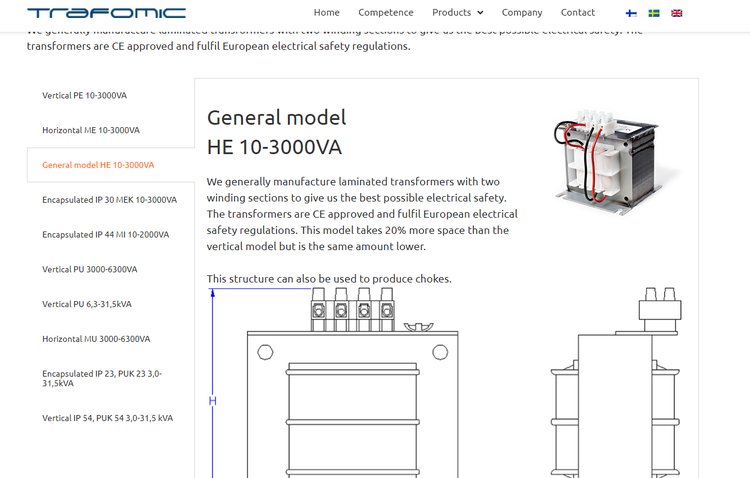Select Vertical IP 54, PUK 54 tab
Image resolution: width=750 pixels, height=478 pixels.
(x=107, y=418)
